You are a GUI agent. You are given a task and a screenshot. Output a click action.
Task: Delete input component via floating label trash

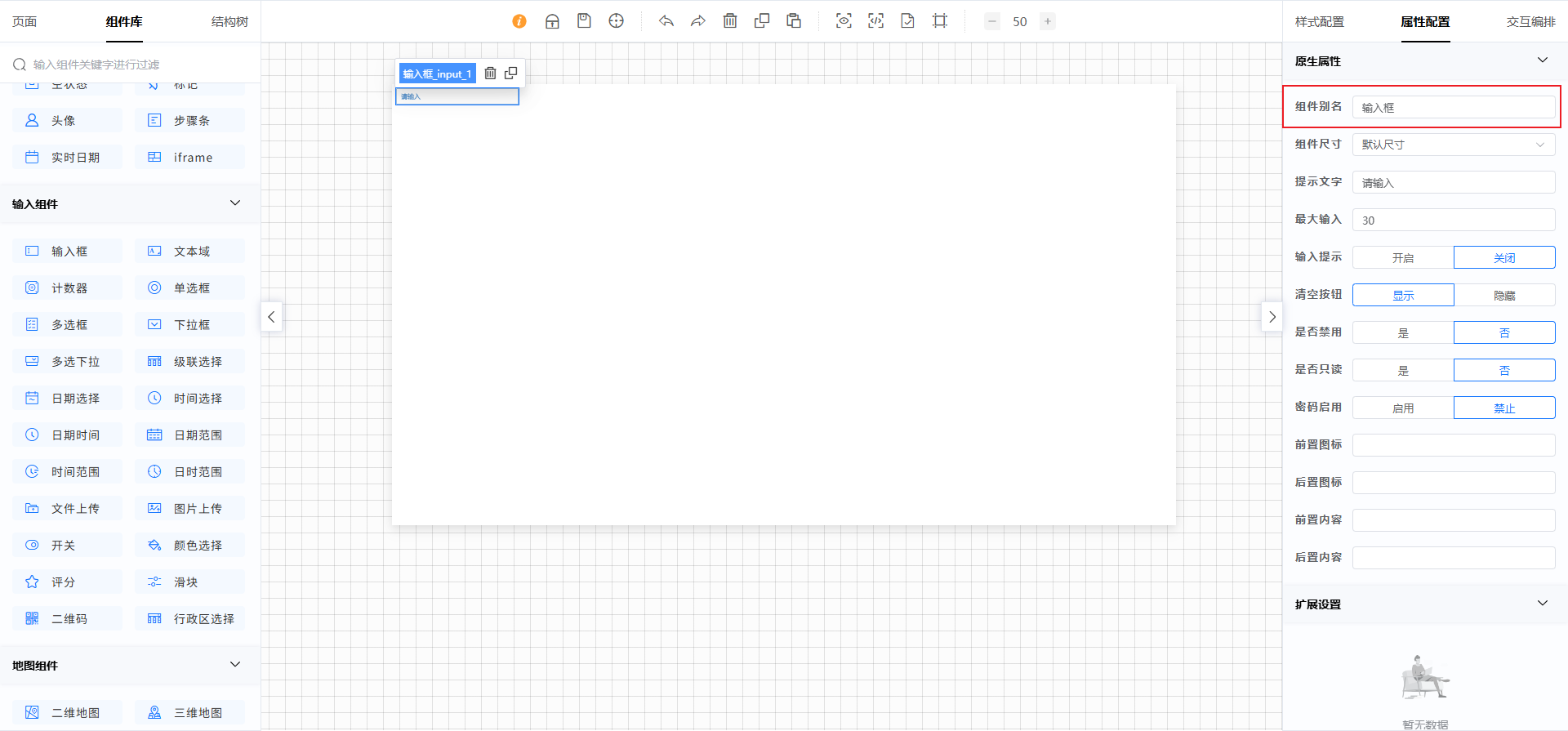tap(490, 74)
